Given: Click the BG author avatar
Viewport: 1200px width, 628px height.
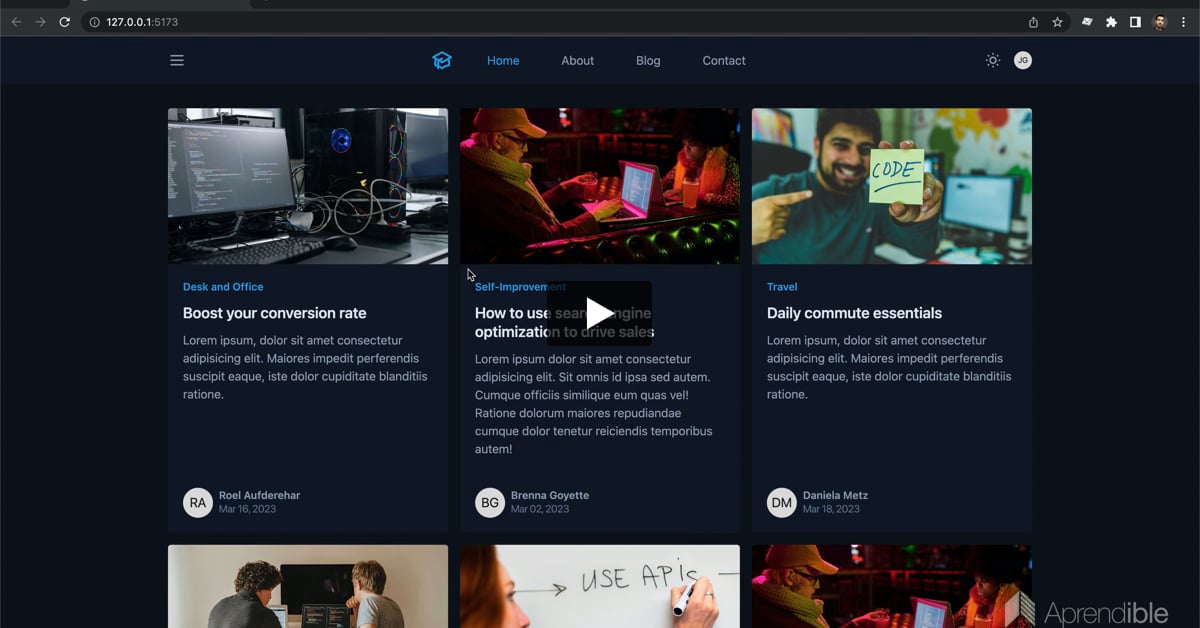Looking at the screenshot, I should [490, 502].
